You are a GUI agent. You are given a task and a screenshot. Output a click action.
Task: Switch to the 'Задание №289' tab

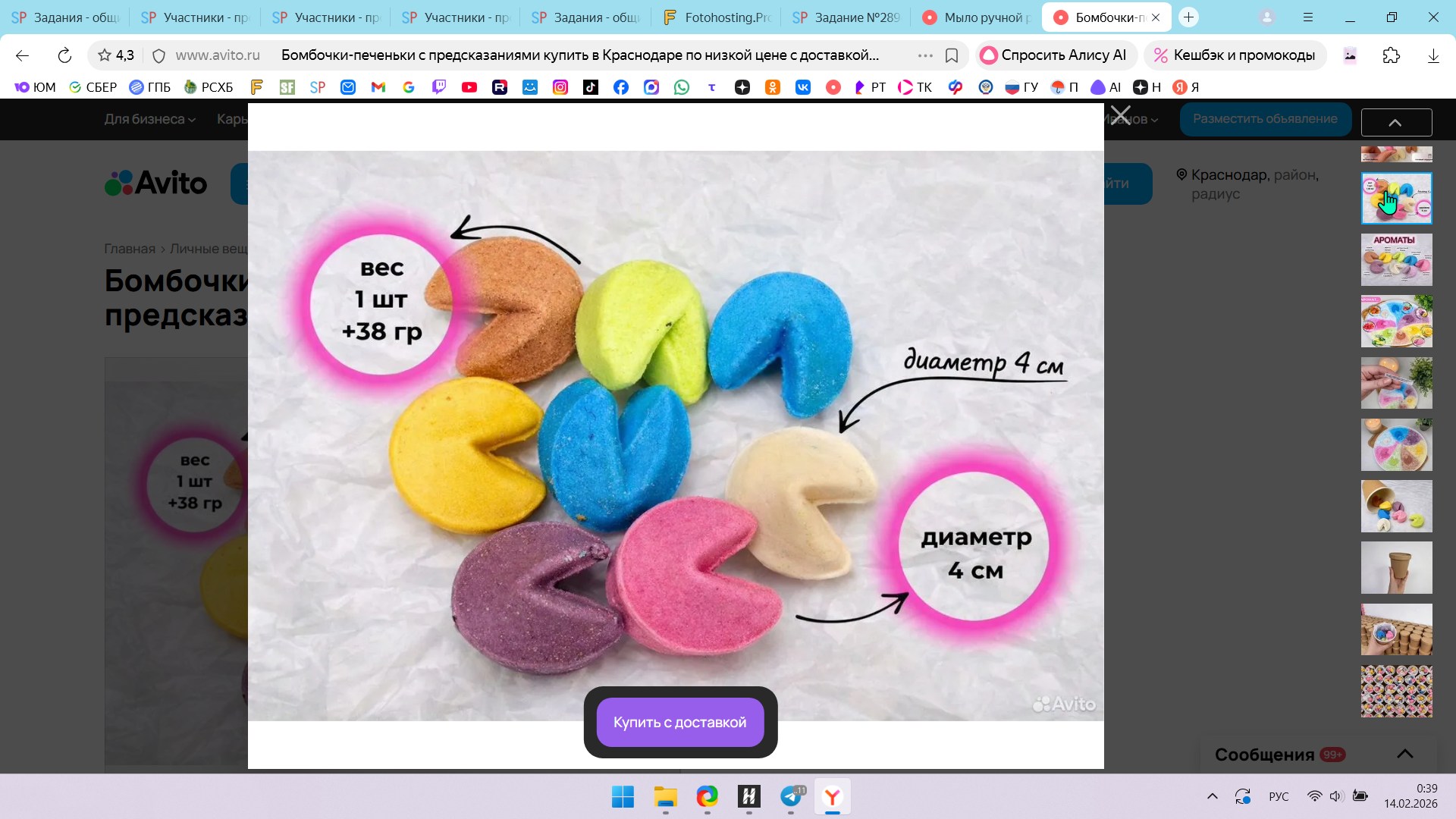[846, 17]
